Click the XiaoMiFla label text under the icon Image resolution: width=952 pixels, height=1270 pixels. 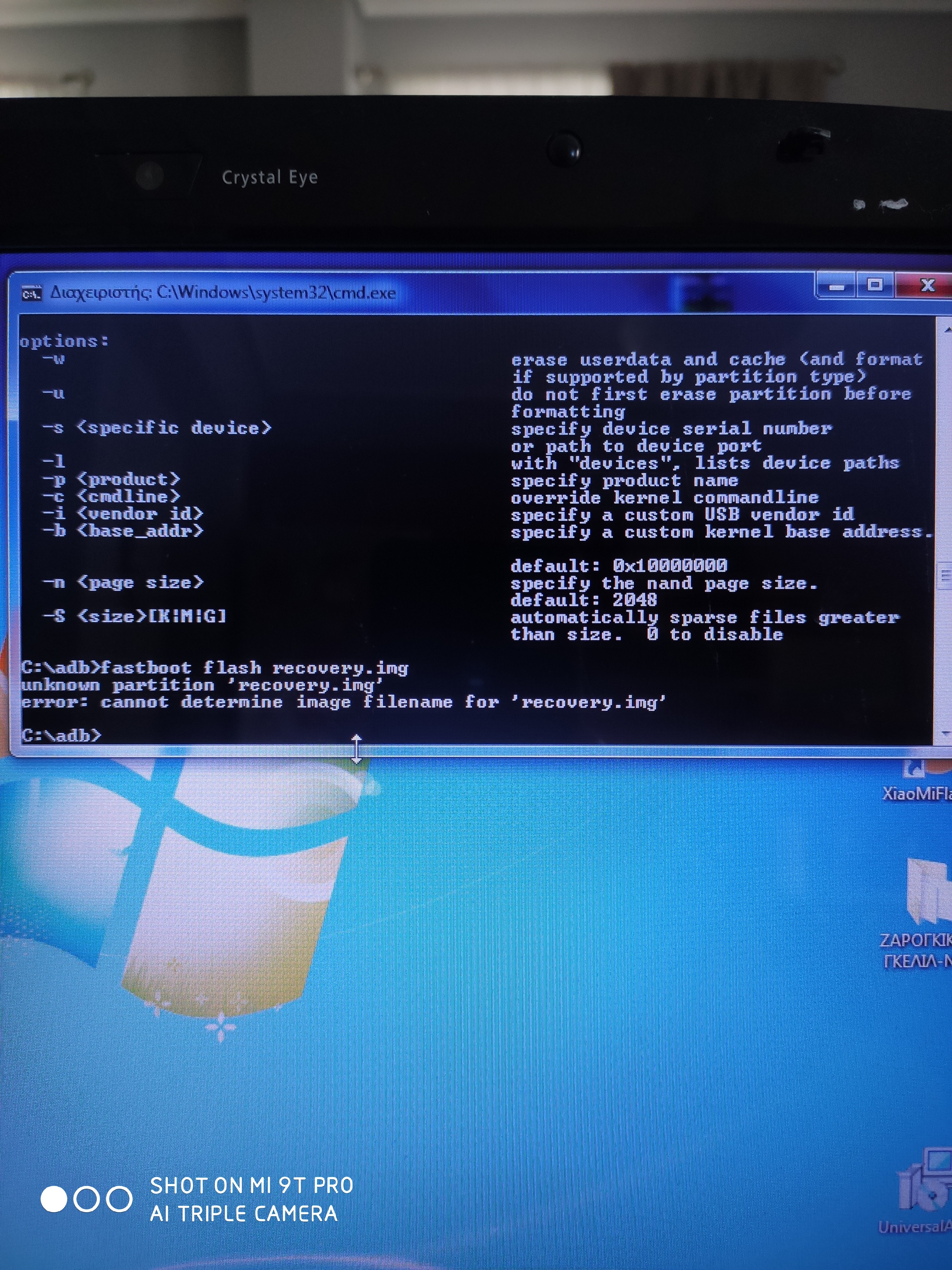coord(916,794)
